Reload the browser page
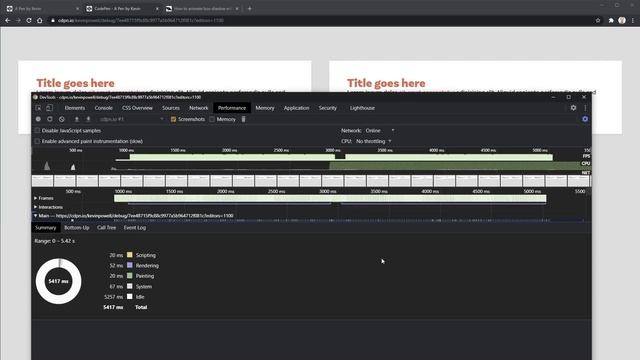This screenshot has height=360, width=640. [29, 20]
